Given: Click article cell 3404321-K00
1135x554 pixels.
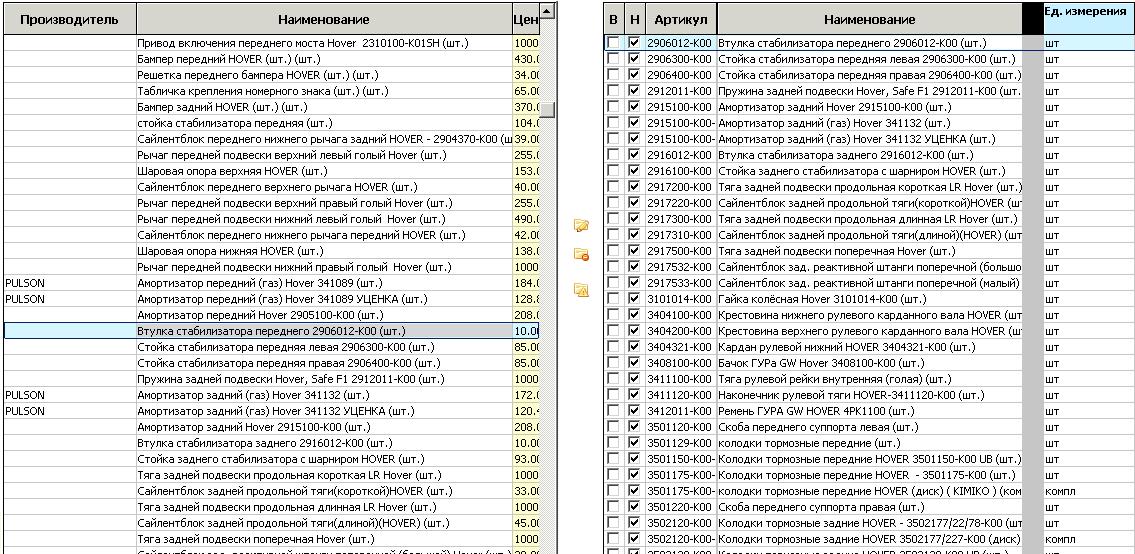Looking at the screenshot, I should (x=680, y=347).
